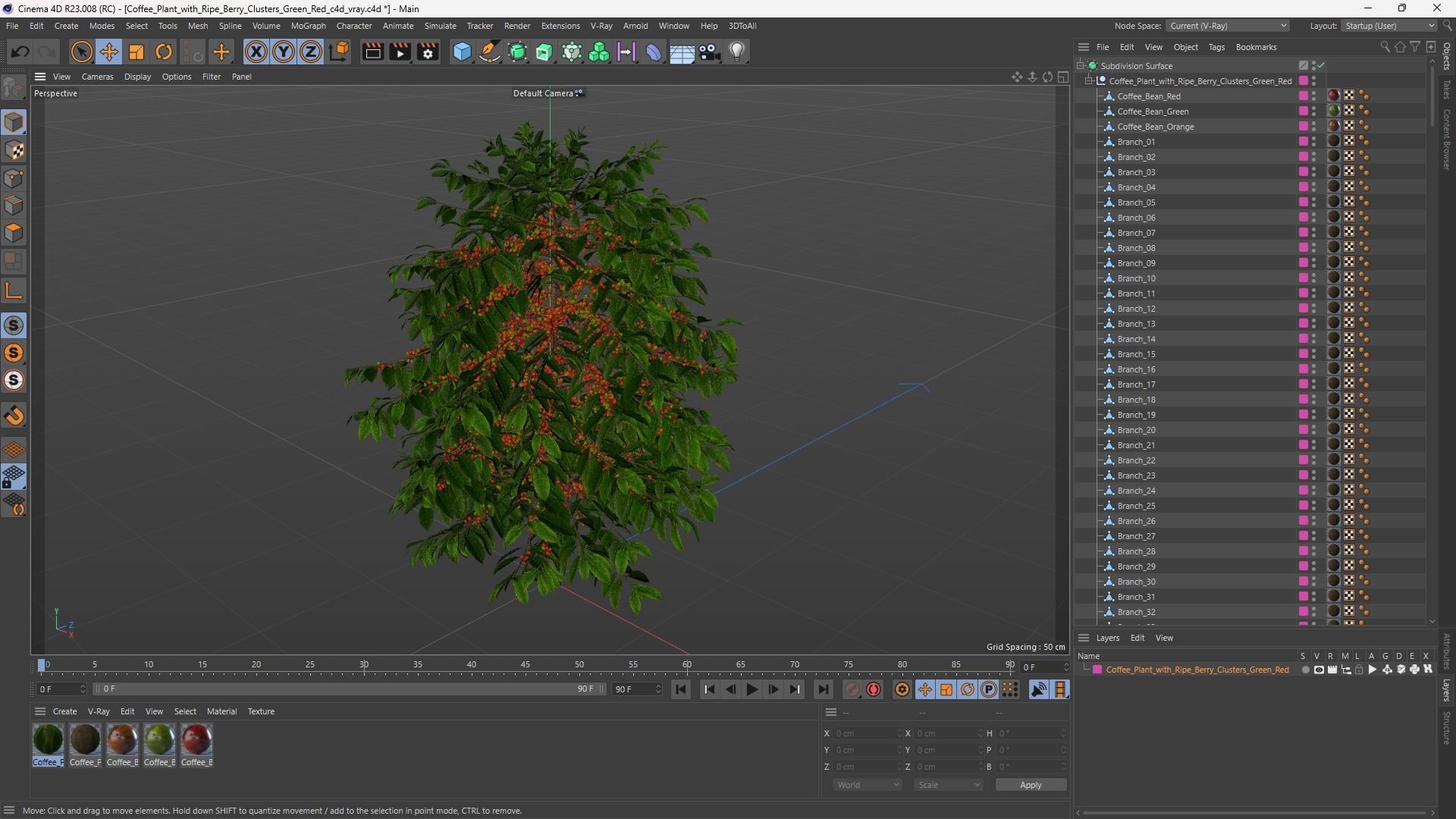Select the Rotate tool
This screenshot has width=1456, height=819.
coord(164,52)
